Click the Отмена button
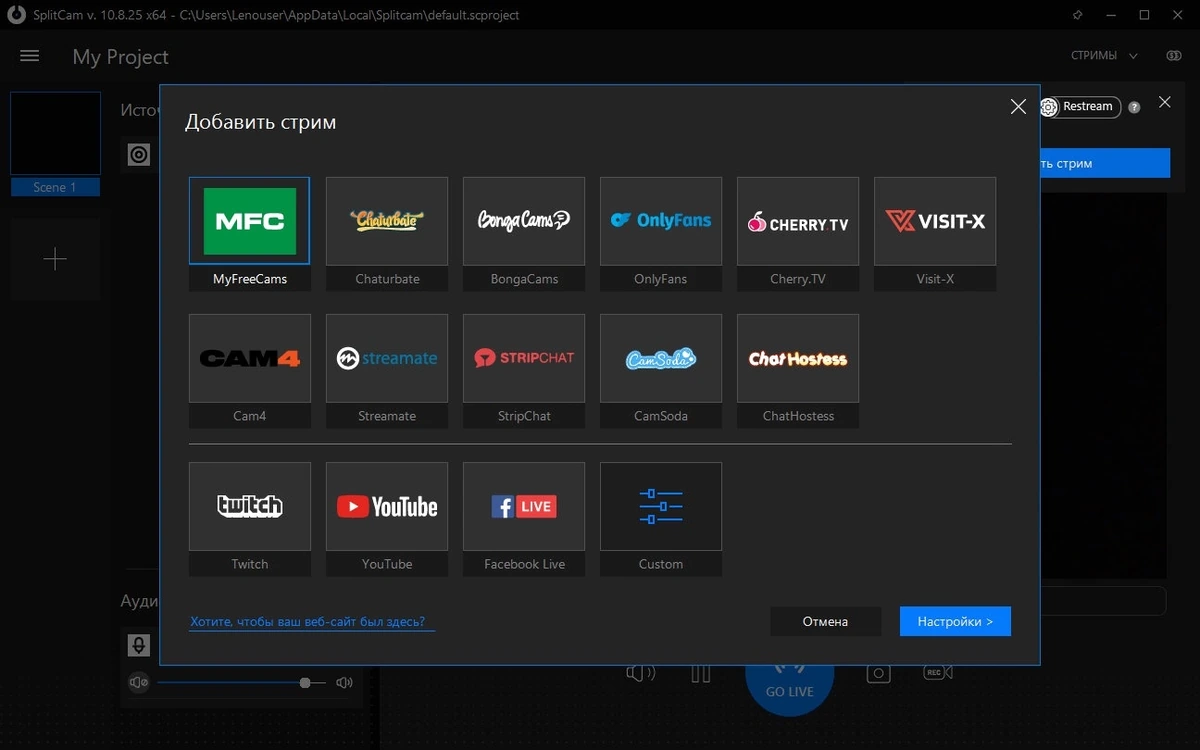Viewport: 1200px width, 750px height. coord(826,621)
